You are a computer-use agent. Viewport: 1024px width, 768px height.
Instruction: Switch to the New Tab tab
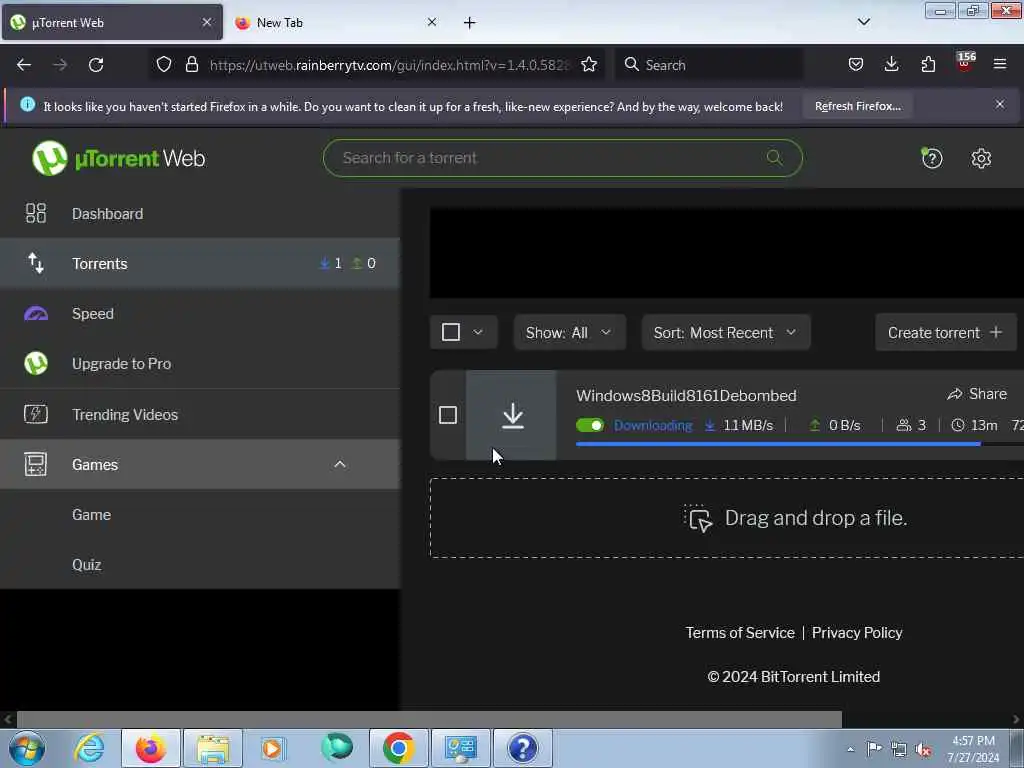click(335, 23)
